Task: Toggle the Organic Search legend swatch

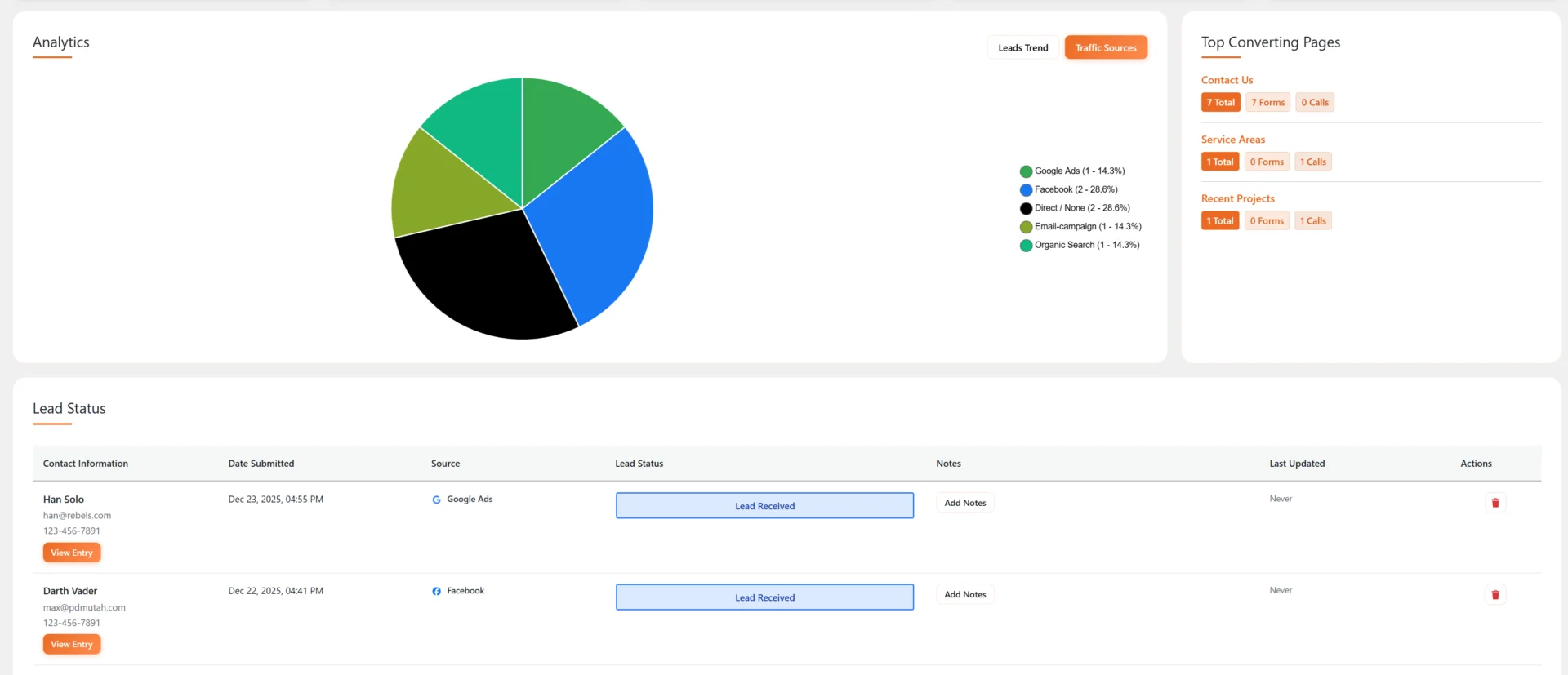Action: 1026,246
